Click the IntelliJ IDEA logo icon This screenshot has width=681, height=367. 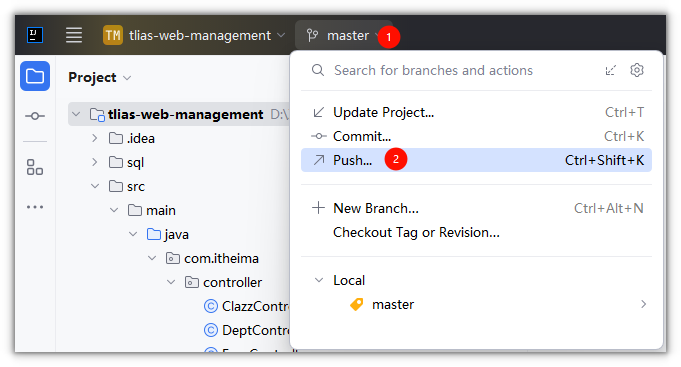pos(35,35)
